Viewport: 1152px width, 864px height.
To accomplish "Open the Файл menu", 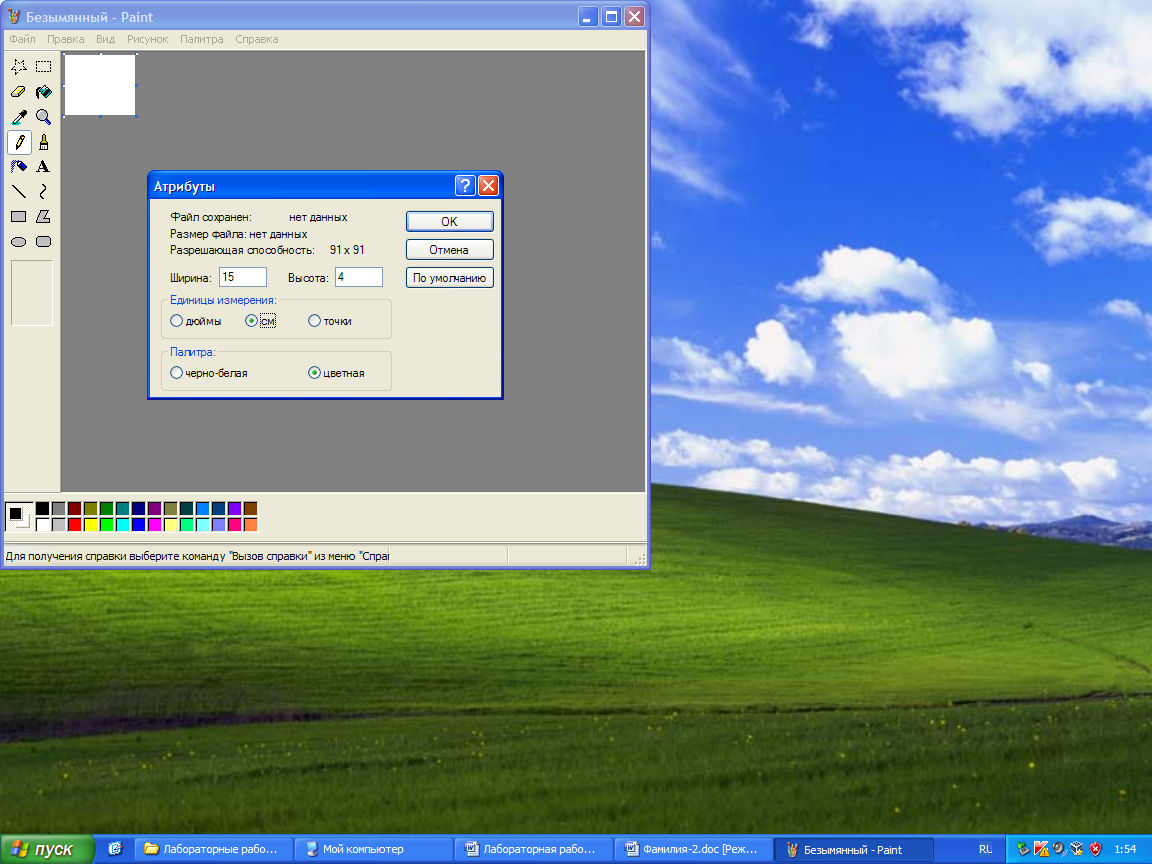I will (23, 39).
